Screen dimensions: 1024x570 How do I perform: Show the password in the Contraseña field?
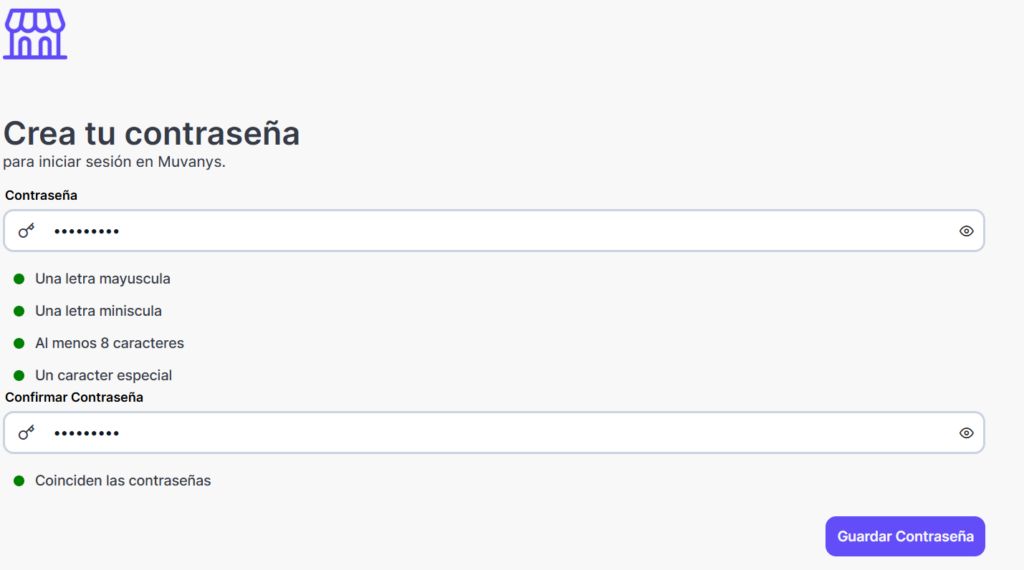click(966, 231)
